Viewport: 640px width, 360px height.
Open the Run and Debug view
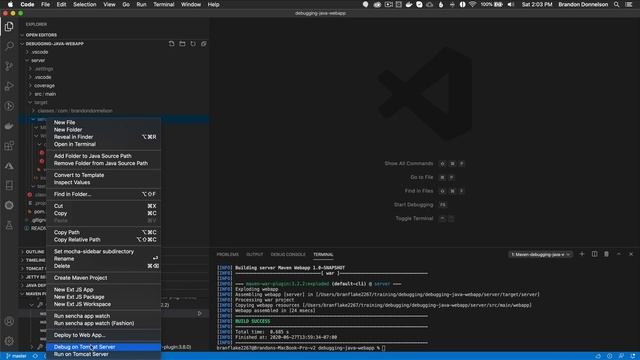click(x=9, y=86)
